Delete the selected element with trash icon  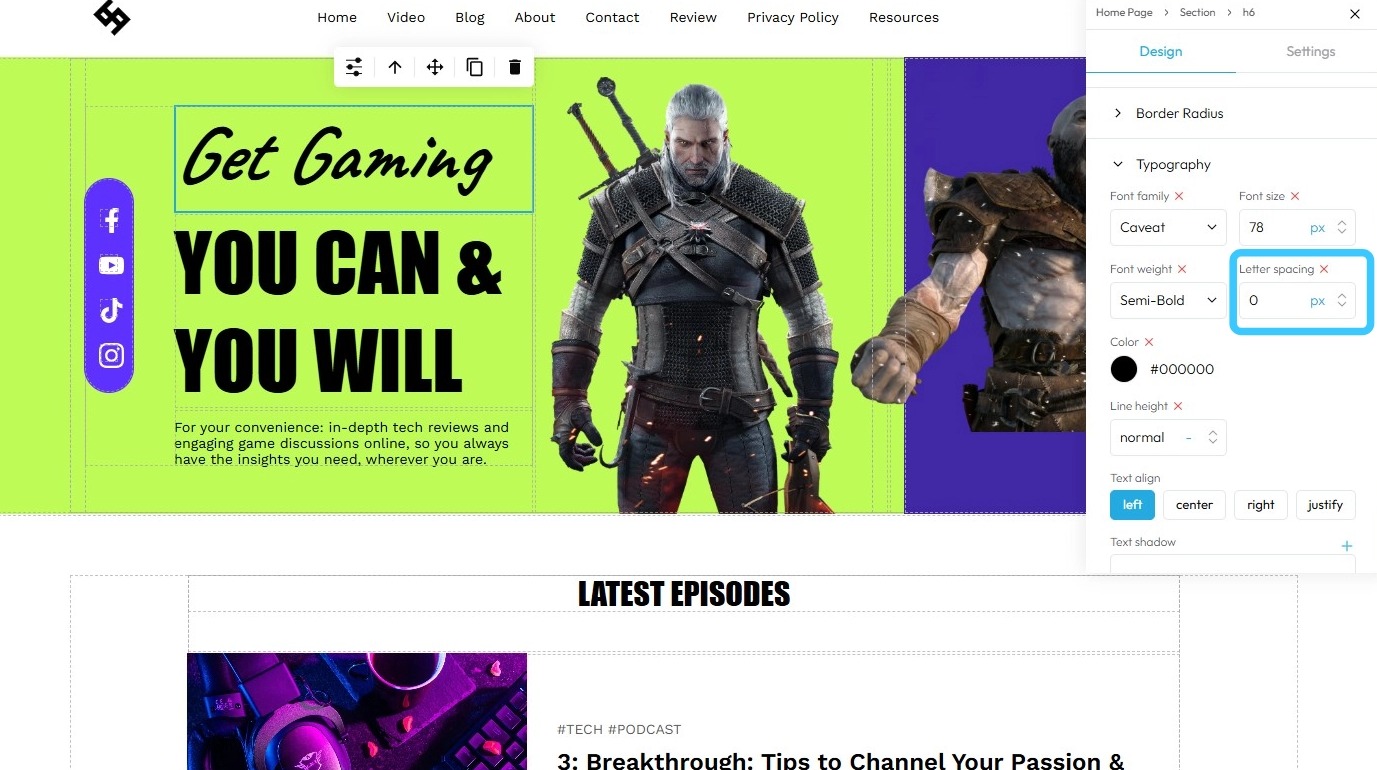(515, 67)
